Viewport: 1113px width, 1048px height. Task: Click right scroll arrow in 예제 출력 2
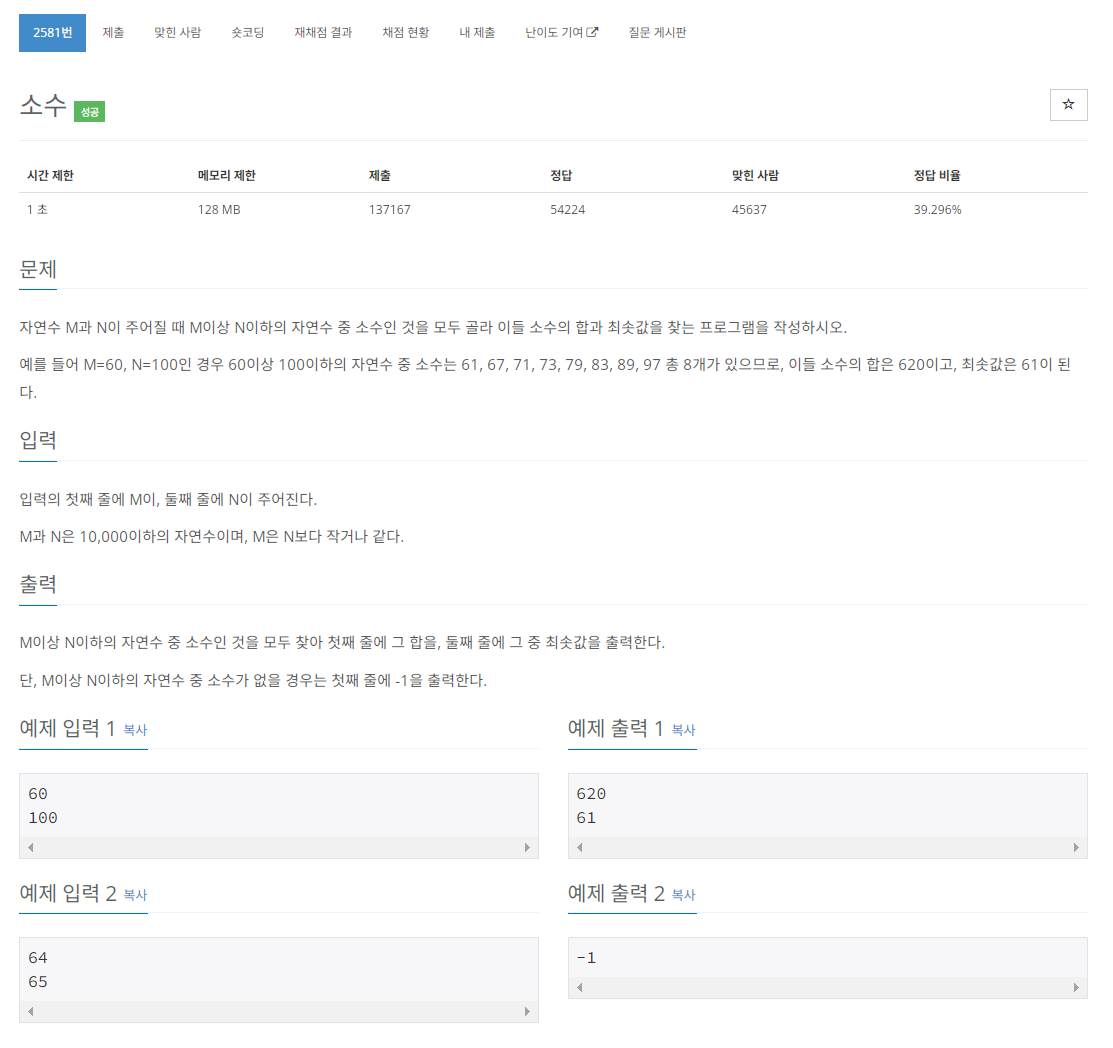(1075, 987)
